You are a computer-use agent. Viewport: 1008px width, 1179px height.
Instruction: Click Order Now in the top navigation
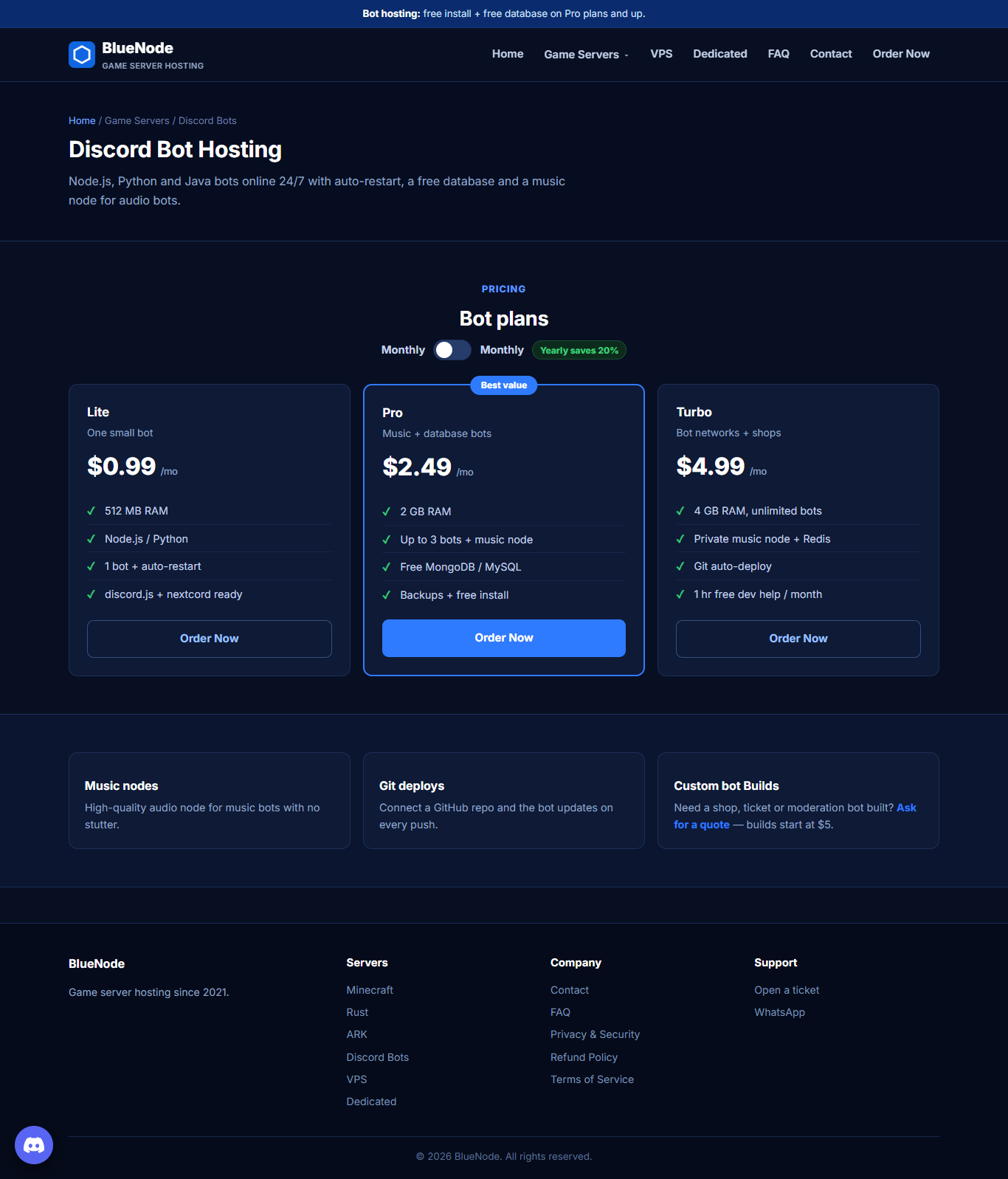[x=901, y=54]
